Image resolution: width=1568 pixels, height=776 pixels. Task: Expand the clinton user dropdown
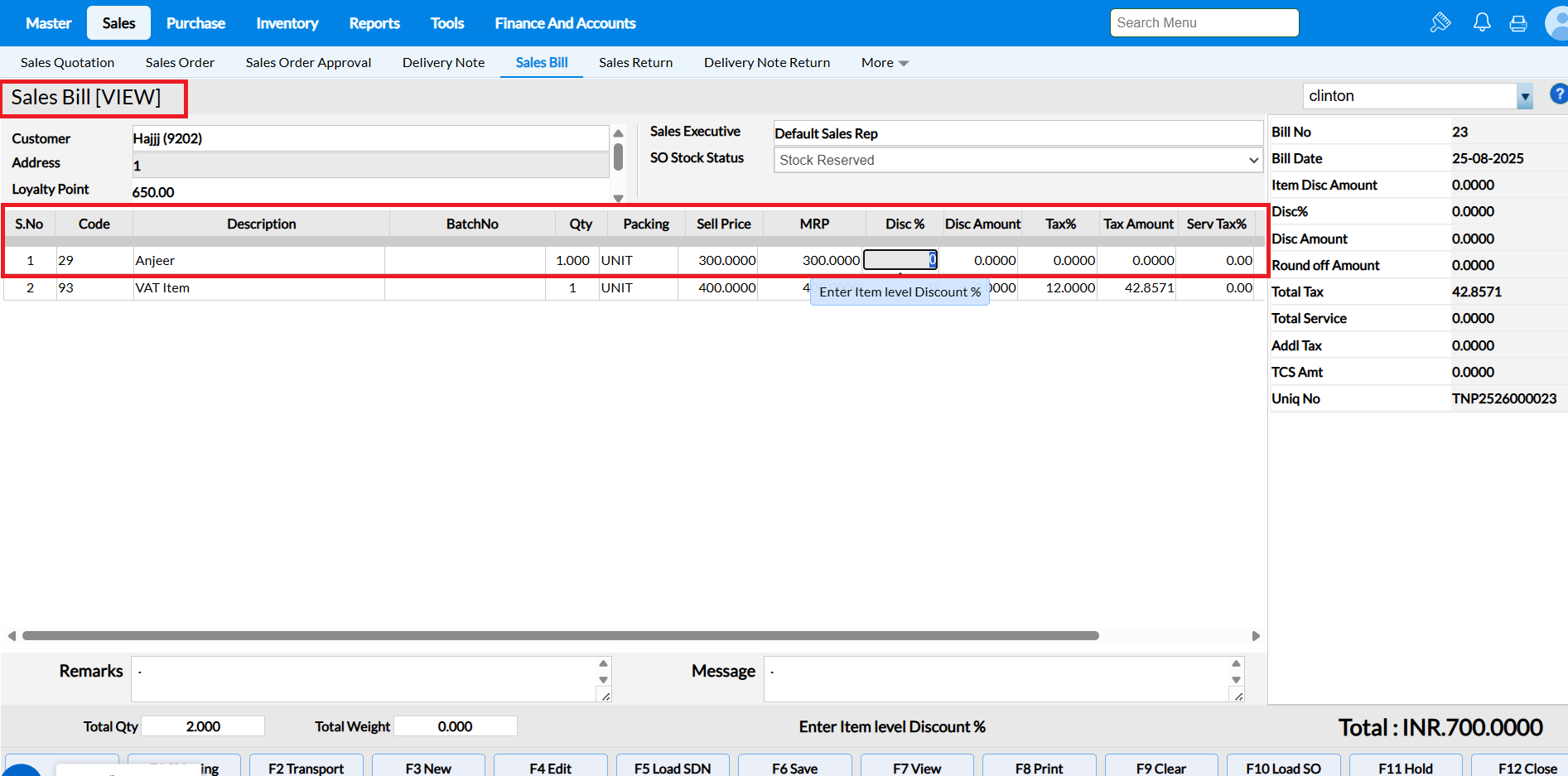tap(1524, 97)
